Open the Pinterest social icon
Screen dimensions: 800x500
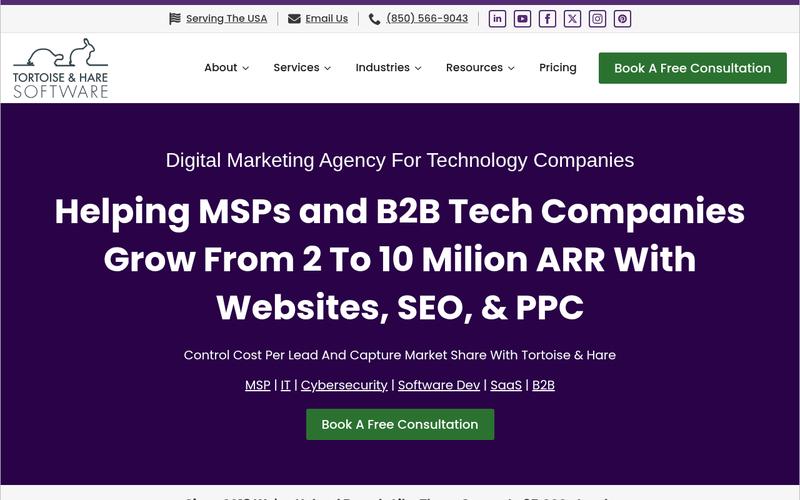tap(622, 19)
